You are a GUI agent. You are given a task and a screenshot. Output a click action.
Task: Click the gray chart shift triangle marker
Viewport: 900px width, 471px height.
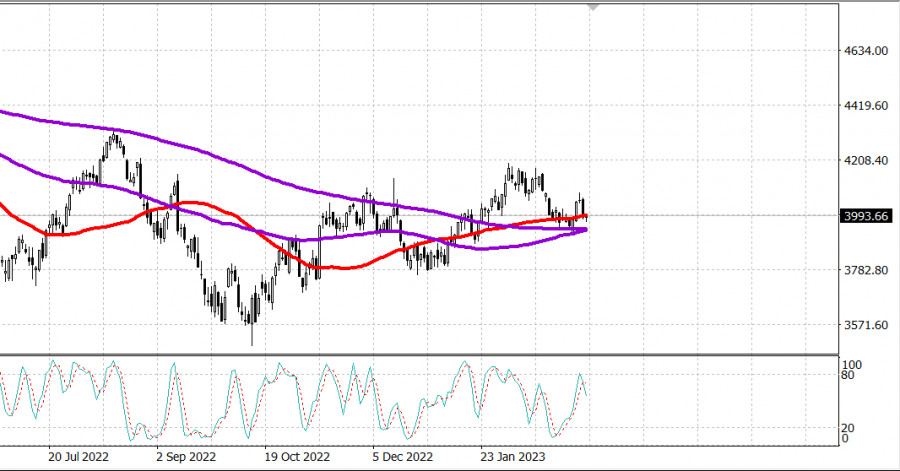[x=595, y=7]
